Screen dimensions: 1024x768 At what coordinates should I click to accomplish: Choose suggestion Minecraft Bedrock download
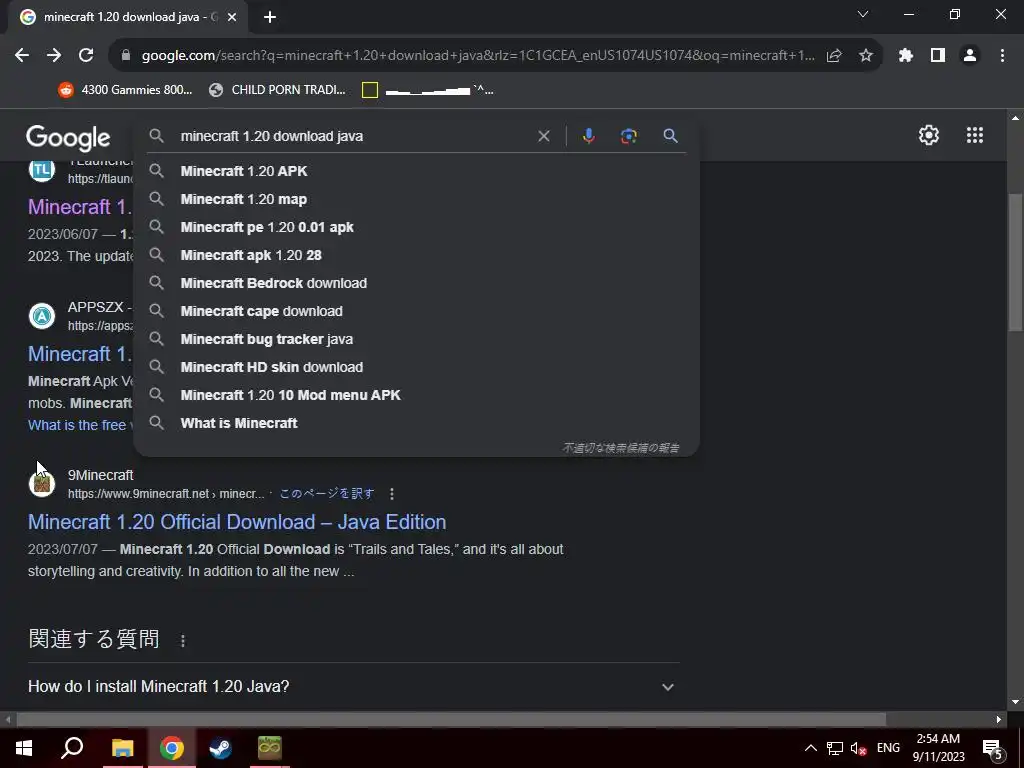(417, 283)
